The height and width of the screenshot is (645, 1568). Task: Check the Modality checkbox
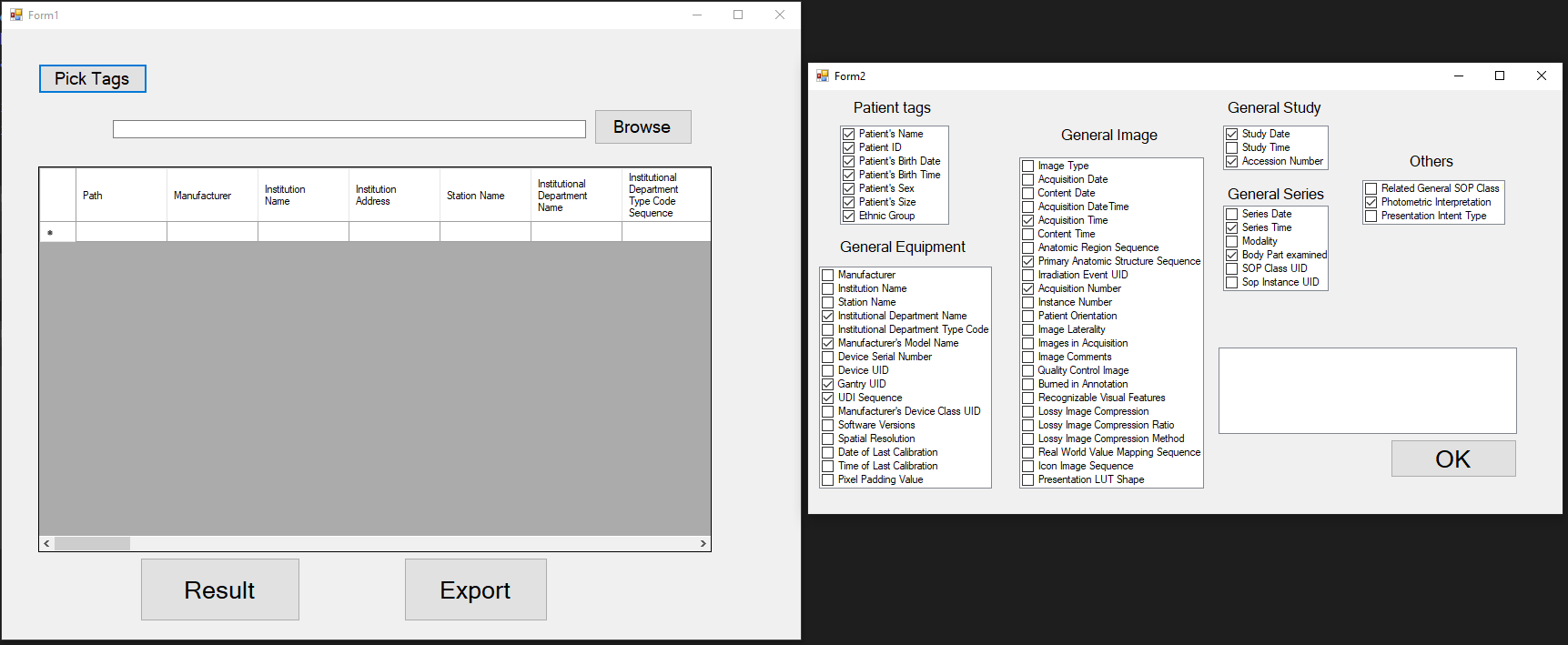(1232, 241)
